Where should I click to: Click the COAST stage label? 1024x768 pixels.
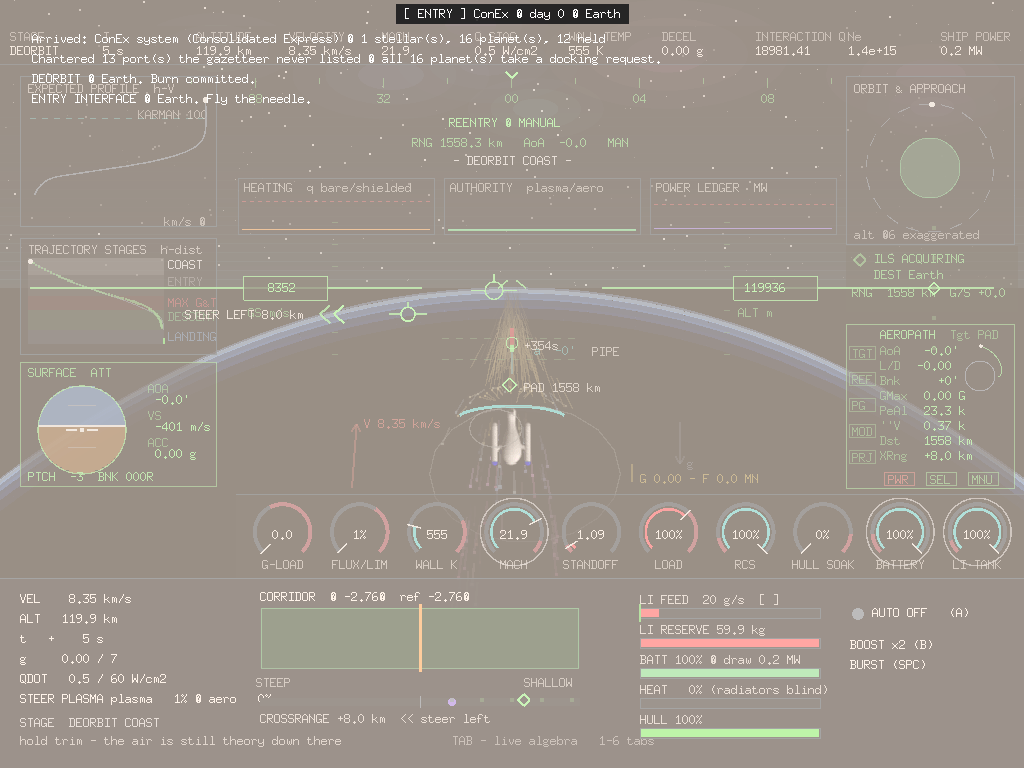185,264
